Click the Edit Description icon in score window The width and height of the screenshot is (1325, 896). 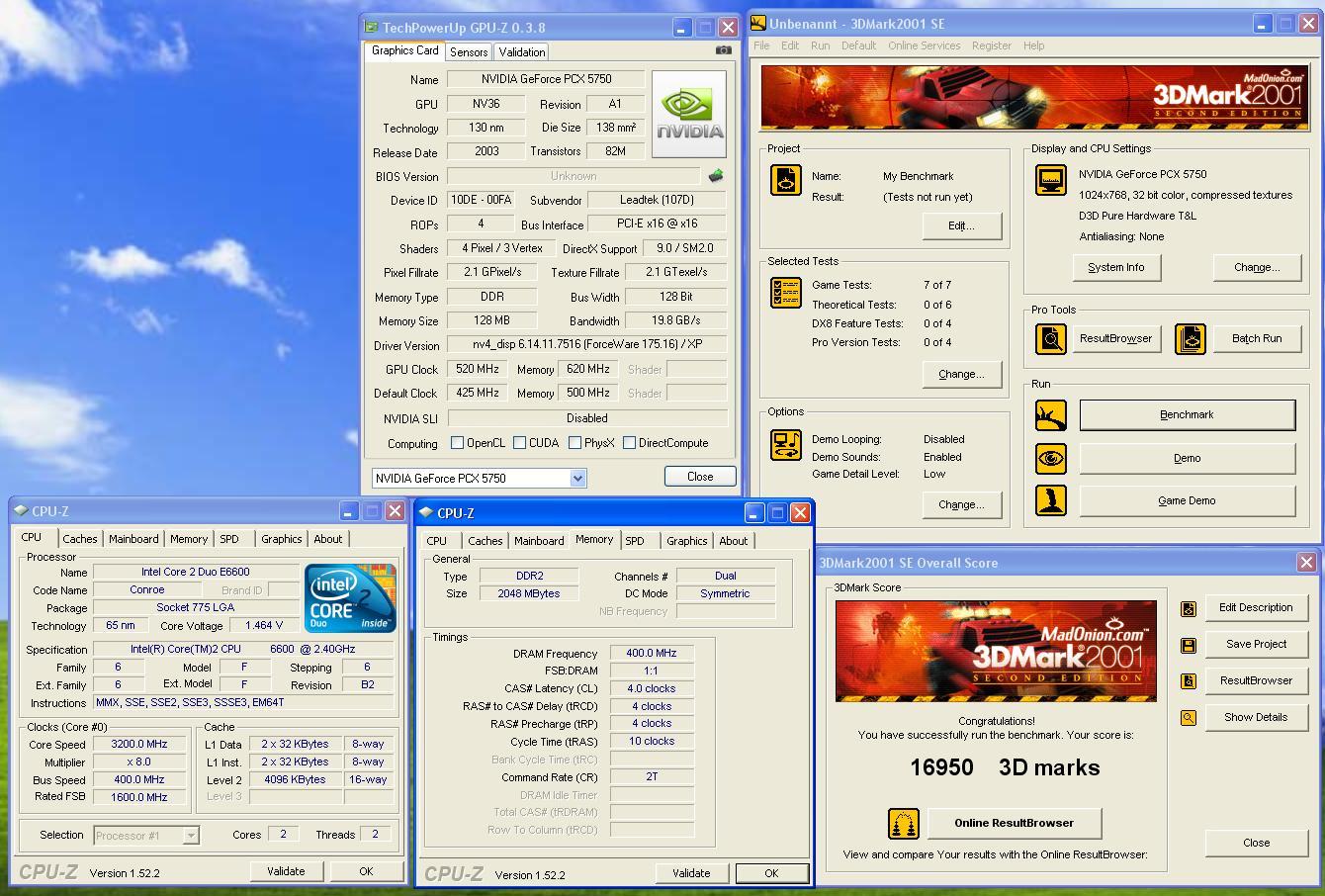click(x=1189, y=608)
